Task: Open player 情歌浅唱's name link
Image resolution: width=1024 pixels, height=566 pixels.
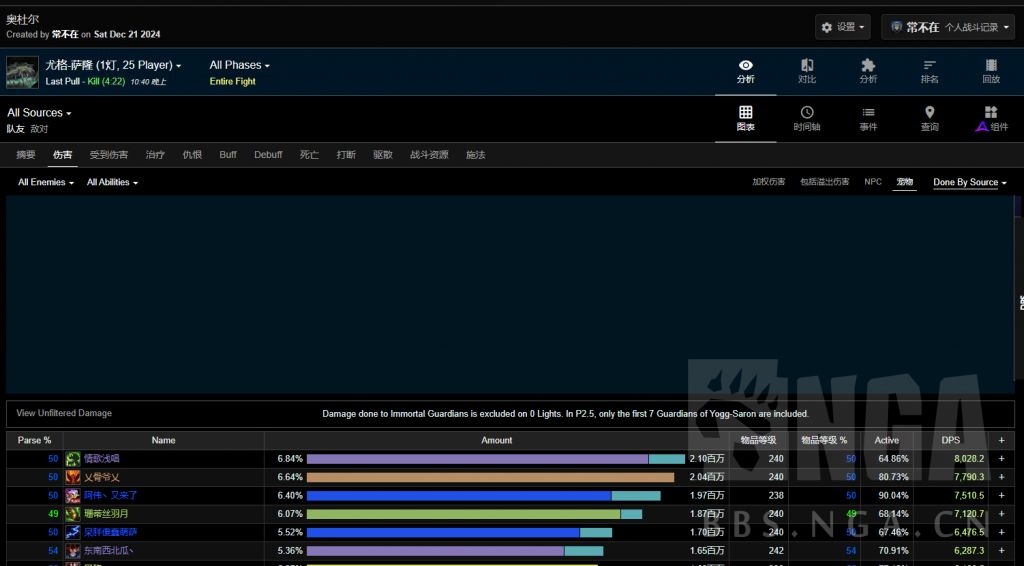Action: pyautogui.click(x=101, y=459)
